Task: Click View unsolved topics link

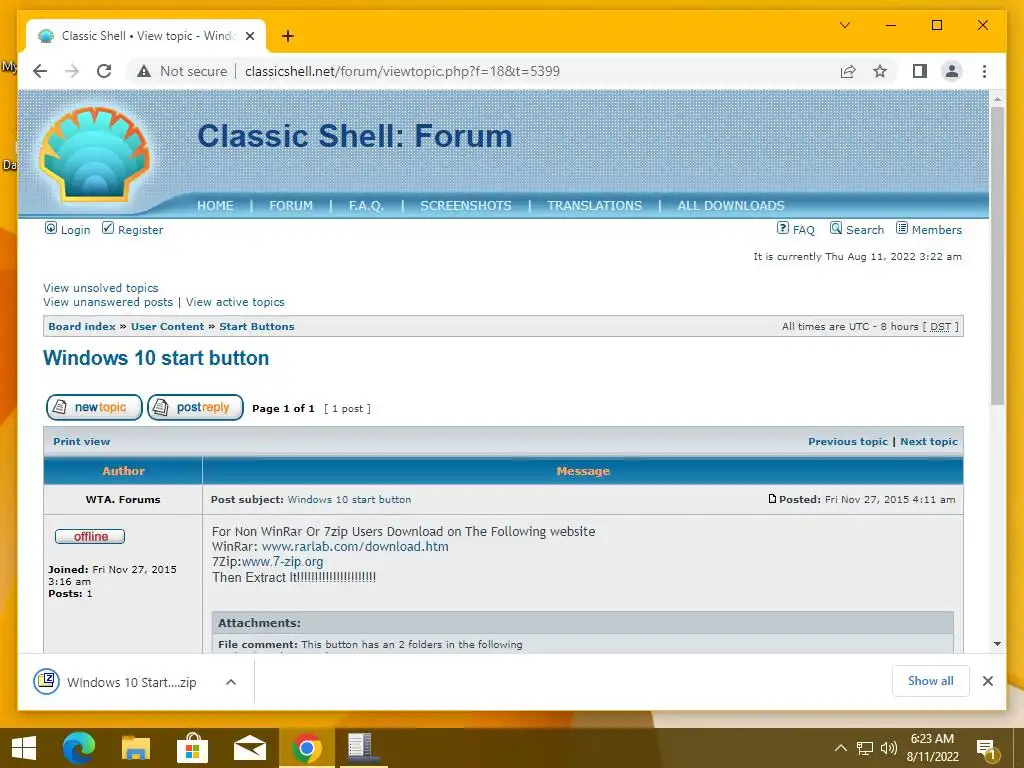Action: click(x=101, y=288)
